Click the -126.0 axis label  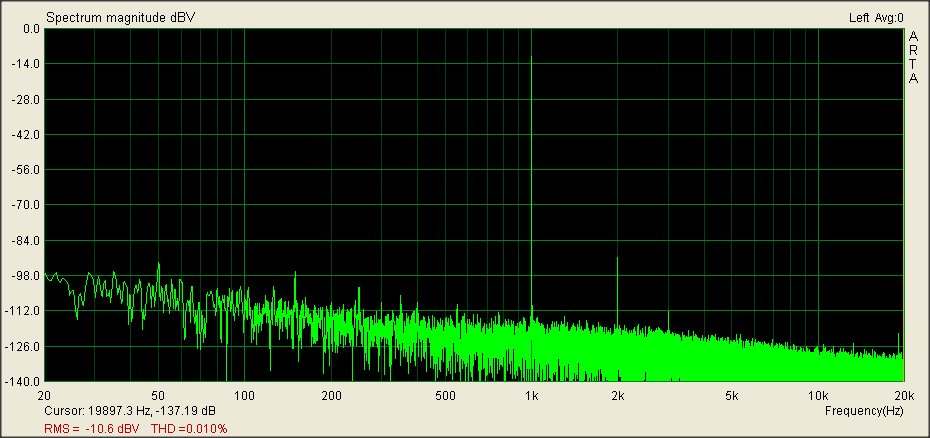tap(24, 346)
